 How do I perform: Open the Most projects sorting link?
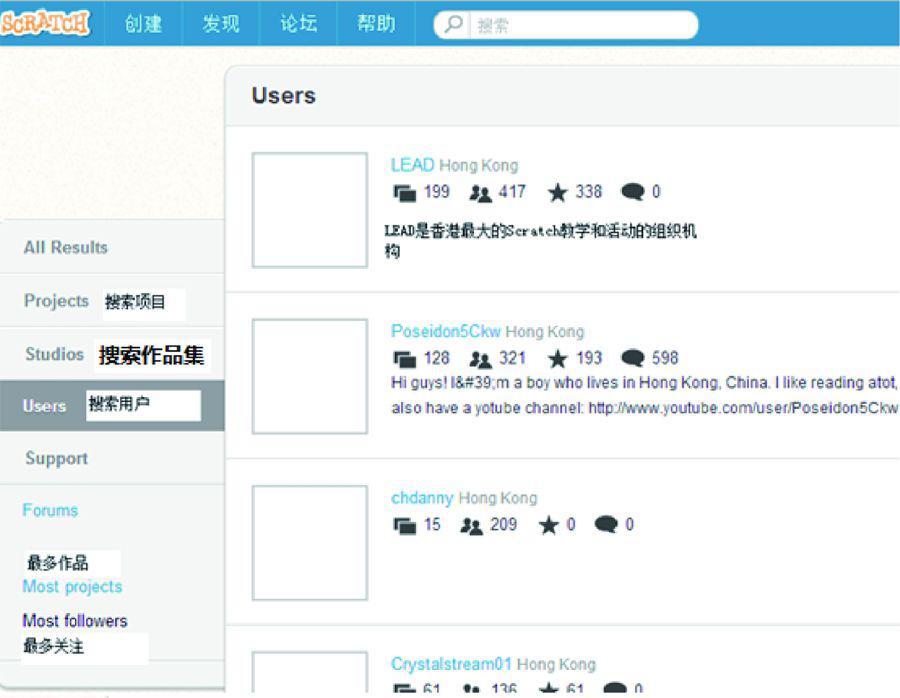pyautogui.click(x=72, y=586)
